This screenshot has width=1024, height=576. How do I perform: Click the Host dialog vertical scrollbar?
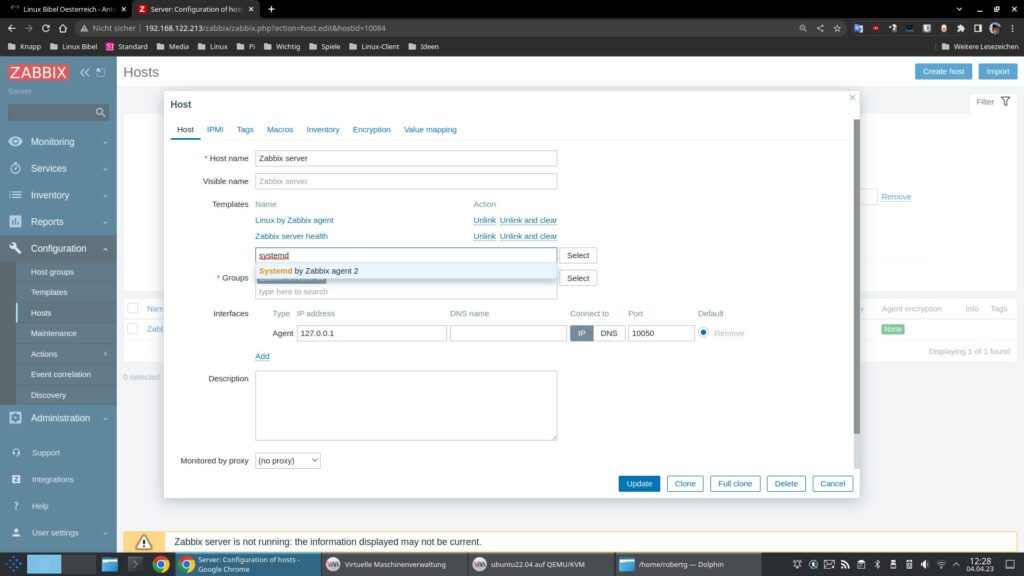click(x=856, y=277)
